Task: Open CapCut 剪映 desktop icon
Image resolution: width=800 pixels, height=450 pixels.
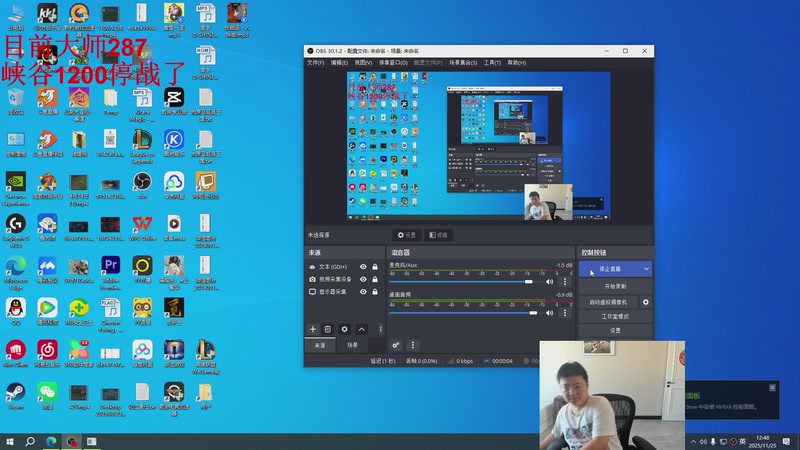Action: (x=174, y=101)
